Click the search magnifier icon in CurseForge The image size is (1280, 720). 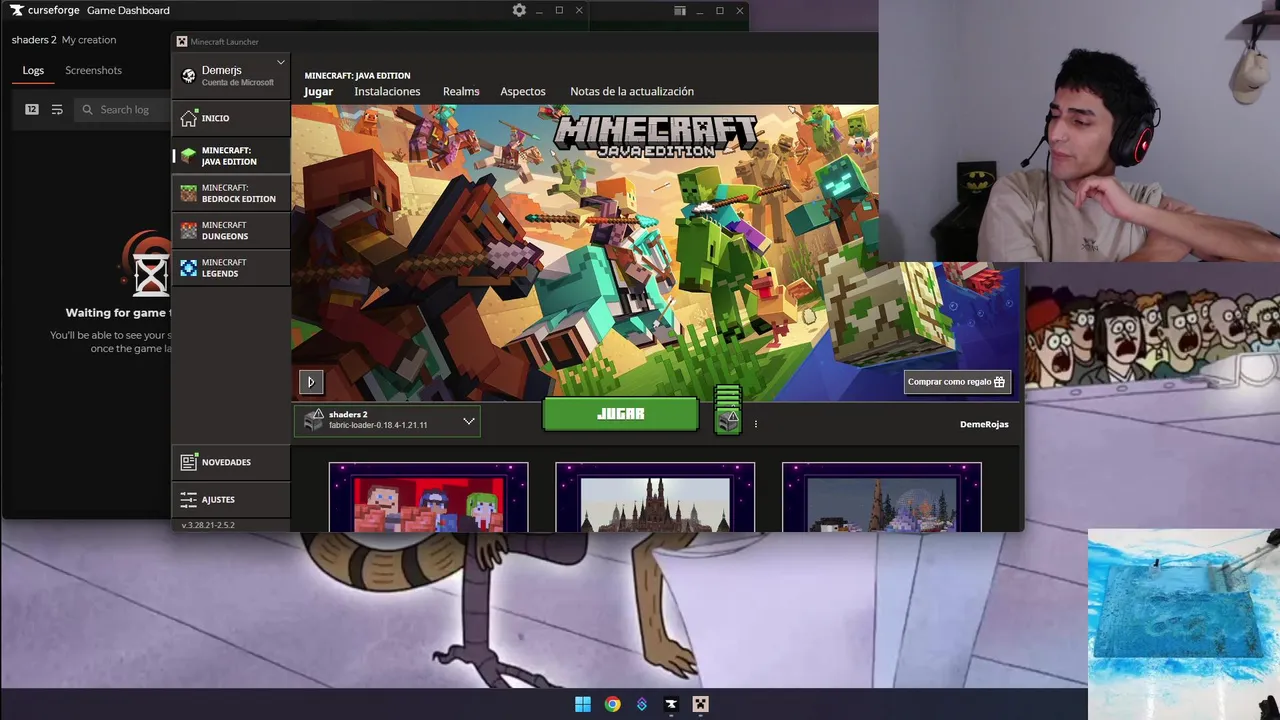(x=88, y=110)
